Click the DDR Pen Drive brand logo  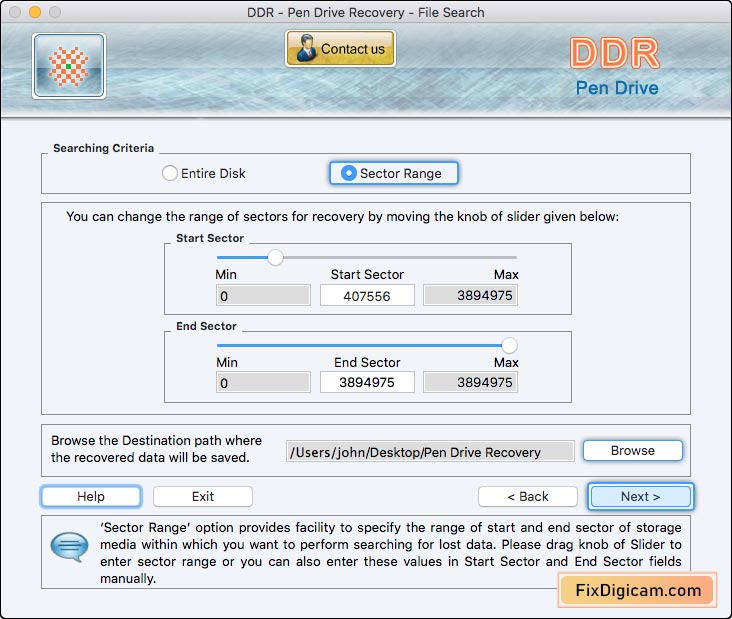click(616, 66)
